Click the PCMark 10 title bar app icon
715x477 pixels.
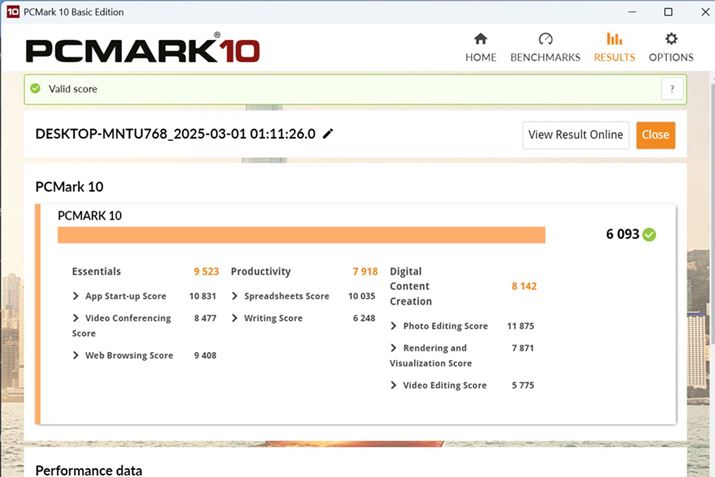tap(13, 11)
